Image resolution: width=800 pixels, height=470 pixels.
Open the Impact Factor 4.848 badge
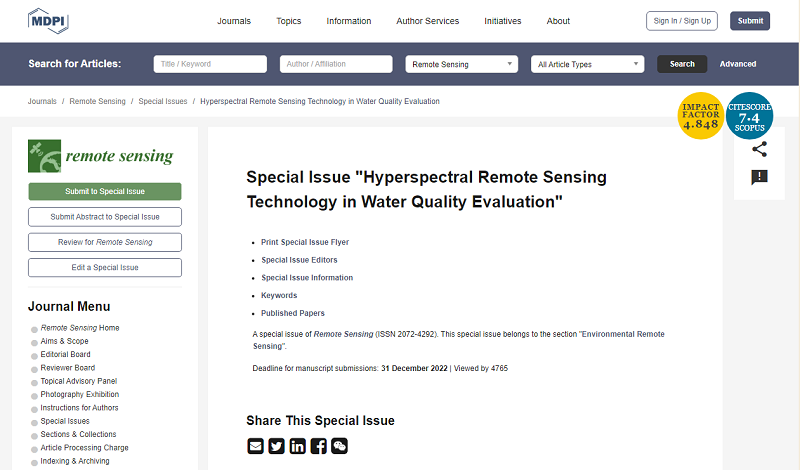coord(700,116)
